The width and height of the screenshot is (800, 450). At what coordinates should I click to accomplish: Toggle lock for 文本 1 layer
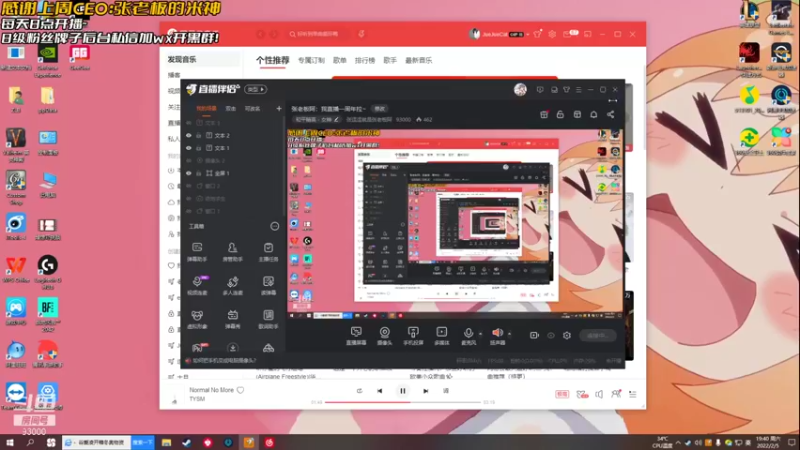[x=198, y=148]
